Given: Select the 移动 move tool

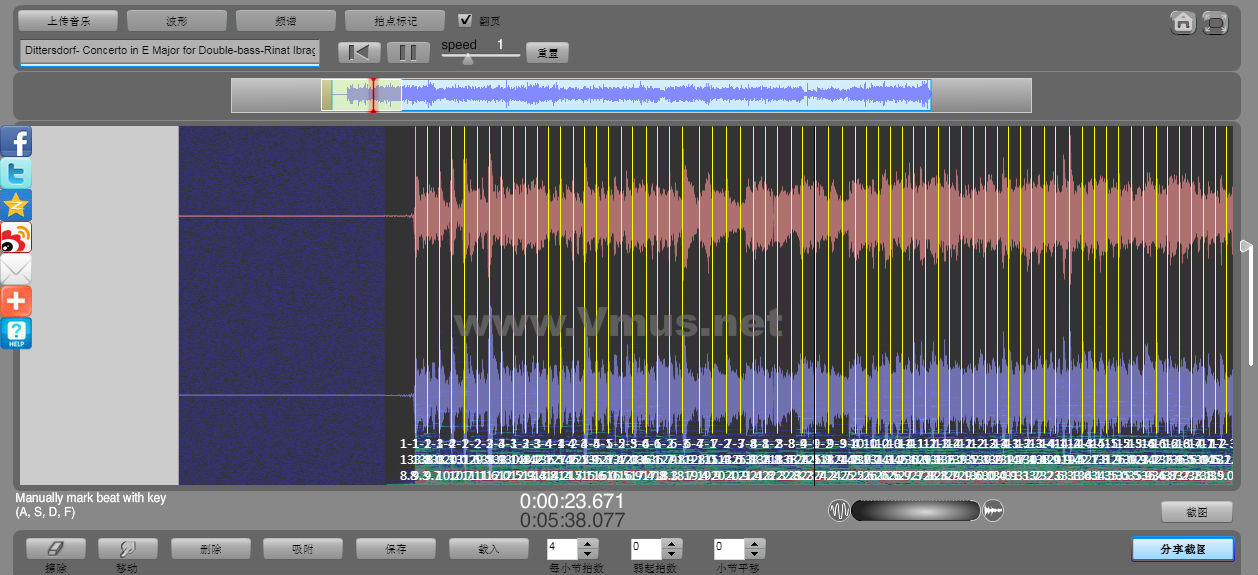Looking at the screenshot, I should pos(126,548).
